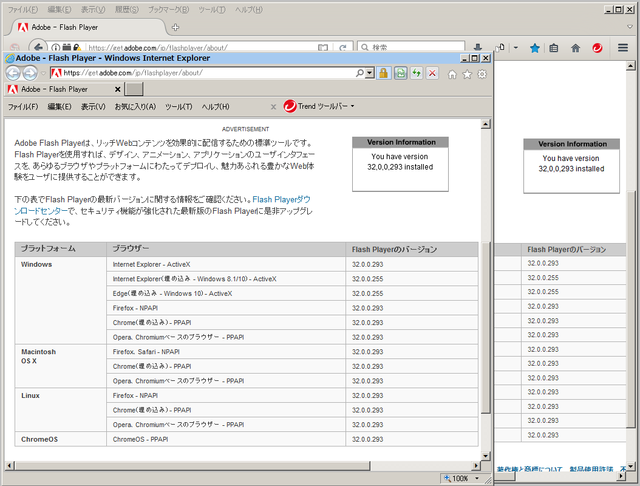Click IE horizontal scrollbar right arrow
Viewport: 640px width, 486px height.
pos(476,465)
